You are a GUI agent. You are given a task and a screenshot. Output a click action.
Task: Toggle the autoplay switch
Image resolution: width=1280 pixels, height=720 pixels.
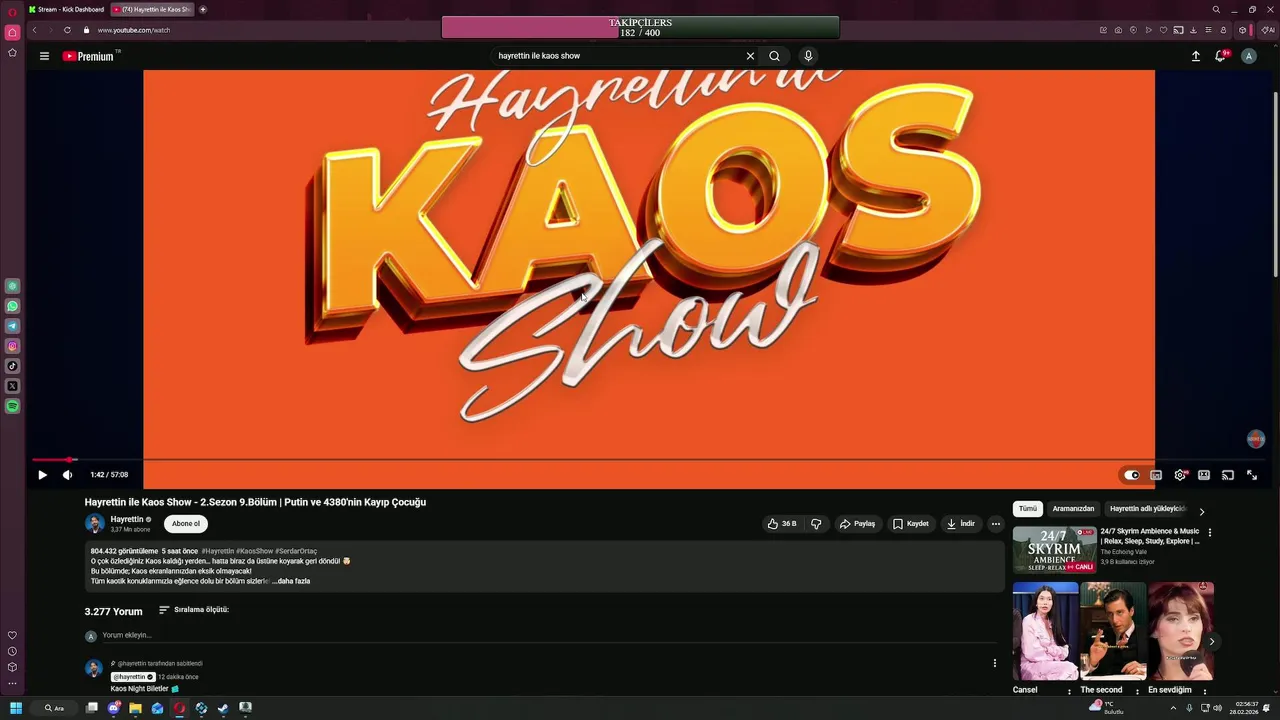click(x=1131, y=475)
